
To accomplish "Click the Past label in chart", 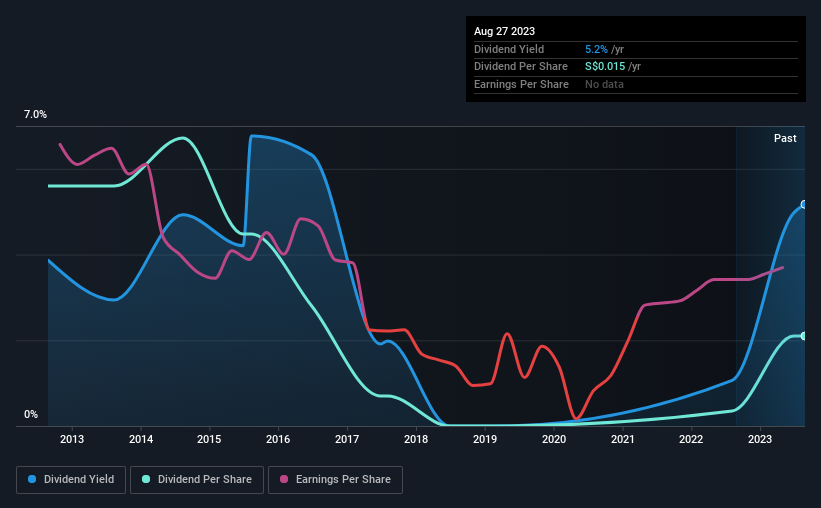I will pyautogui.click(x=785, y=138).
